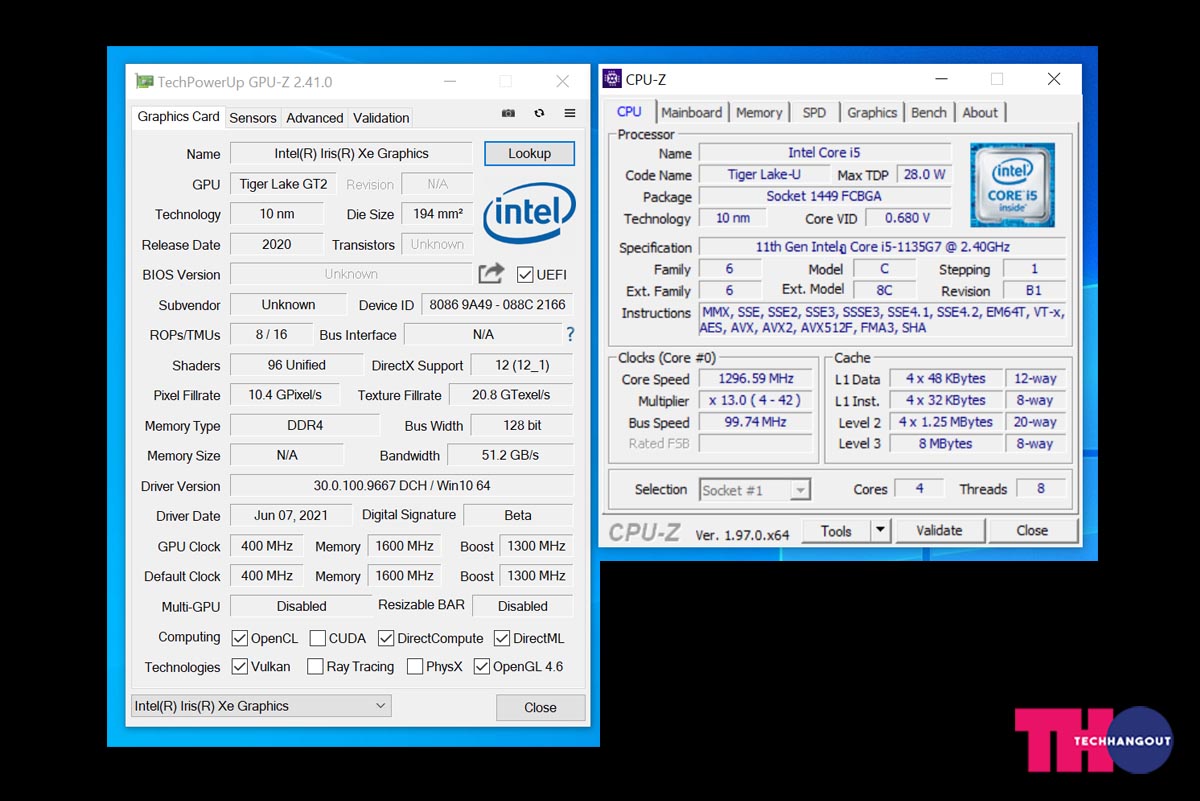Click the CPU-Z Instructions list
The width and height of the screenshot is (1200, 801).
point(882,320)
